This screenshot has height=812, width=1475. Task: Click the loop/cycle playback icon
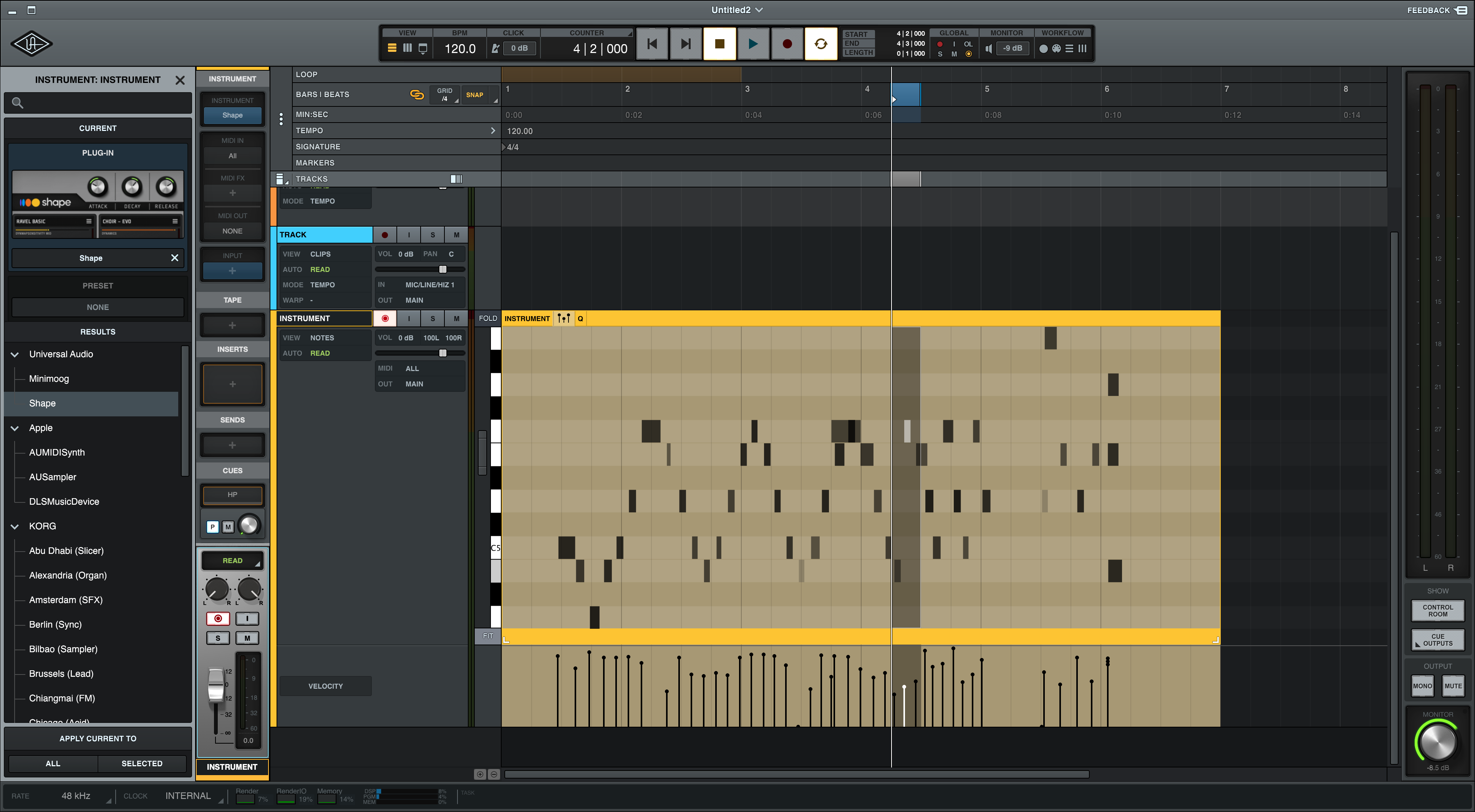(x=820, y=43)
